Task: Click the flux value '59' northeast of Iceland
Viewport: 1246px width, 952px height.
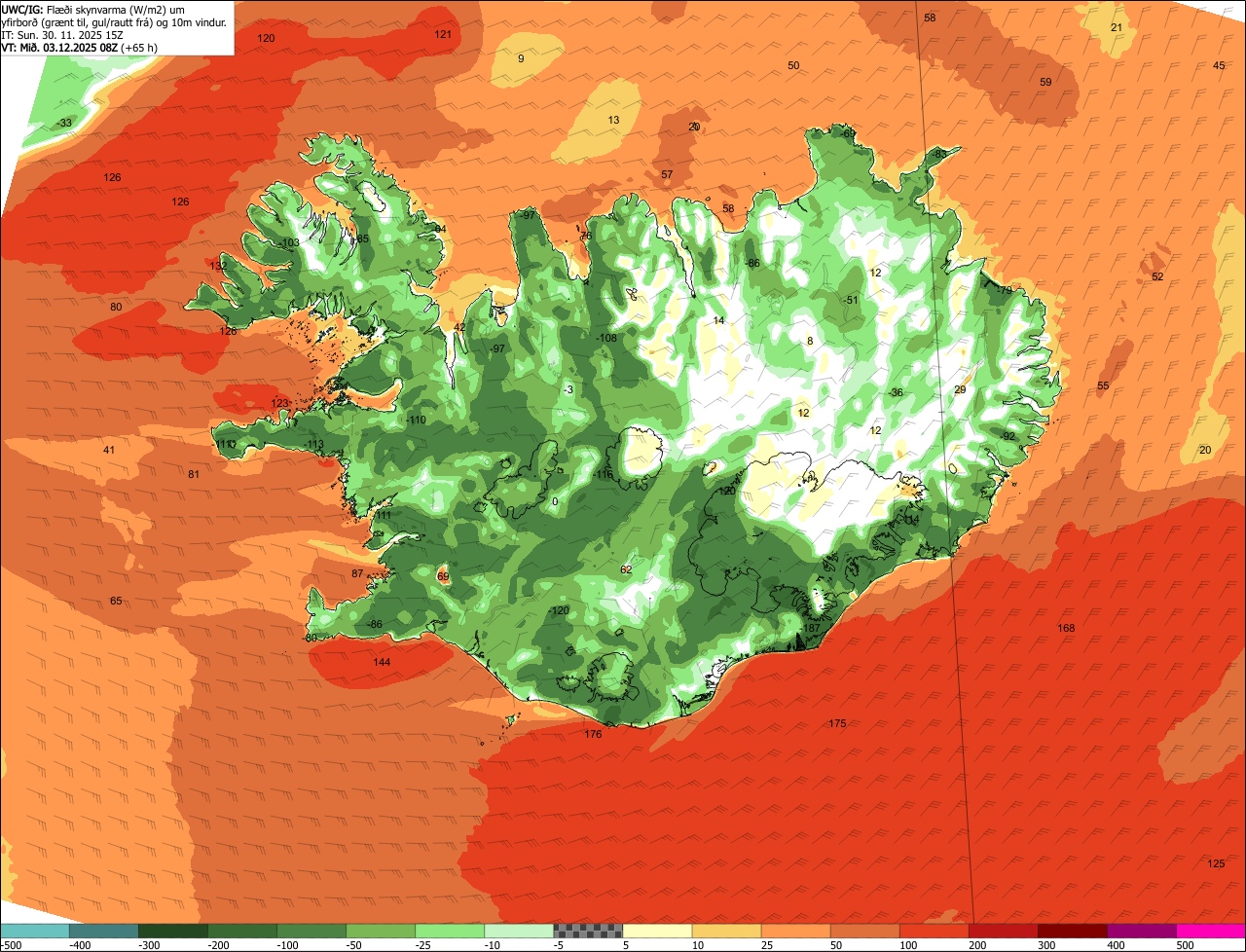Action: 1045,82
